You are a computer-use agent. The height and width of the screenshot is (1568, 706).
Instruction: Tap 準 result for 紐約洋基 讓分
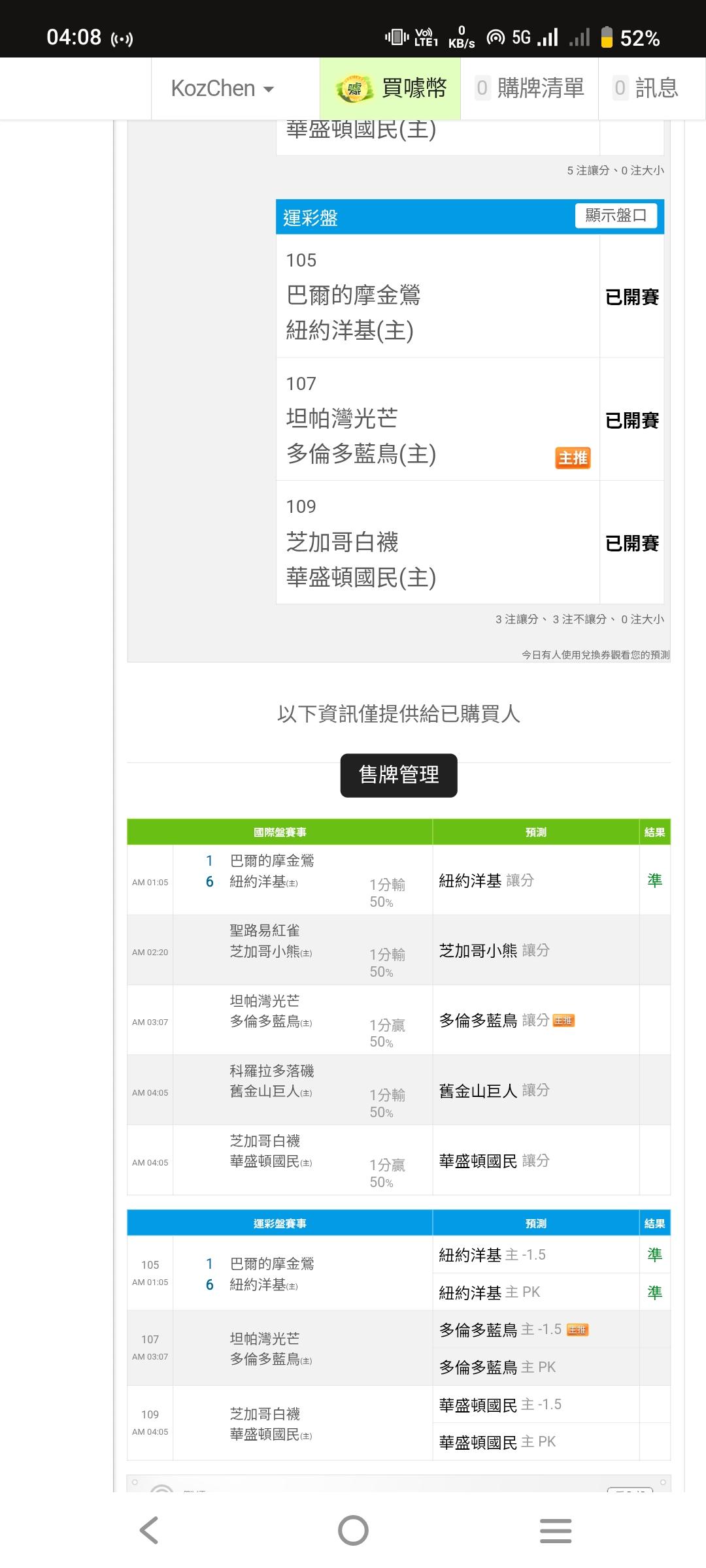[x=654, y=881]
